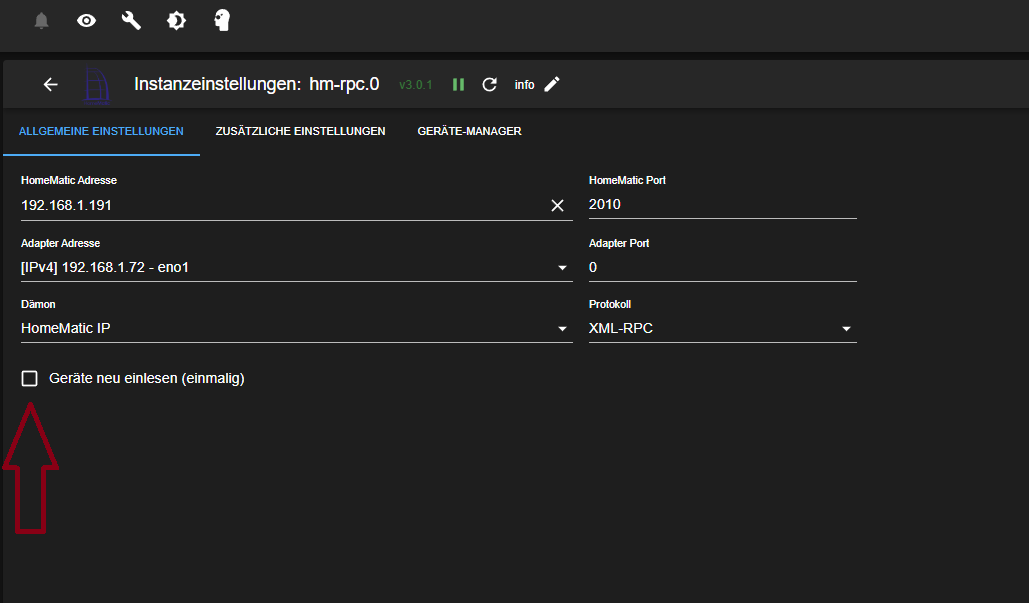Clear the HomeMatic Adresse field
Screen dimensions: 1029x603
[557, 205]
